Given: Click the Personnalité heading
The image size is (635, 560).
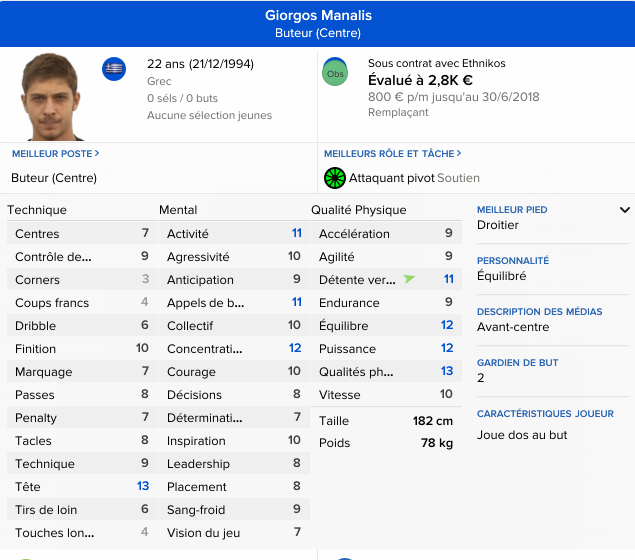Looking at the screenshot, I should coord(513,261).
